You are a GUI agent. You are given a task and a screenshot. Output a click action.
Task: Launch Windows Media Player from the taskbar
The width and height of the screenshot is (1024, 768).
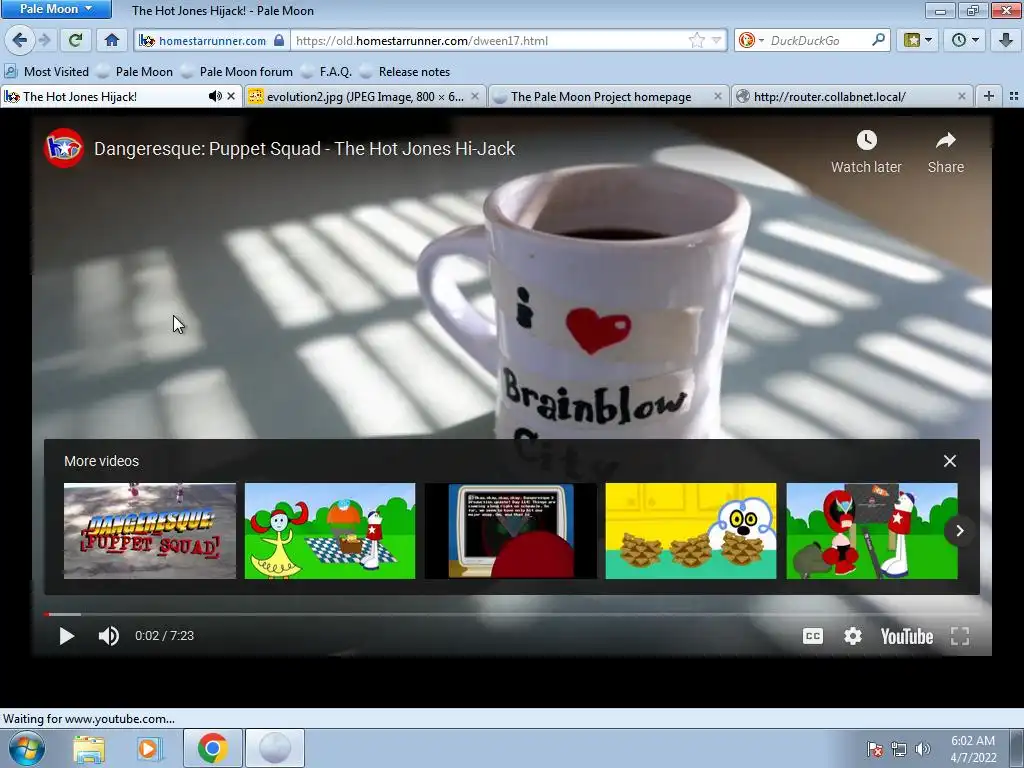click(149, 748)
